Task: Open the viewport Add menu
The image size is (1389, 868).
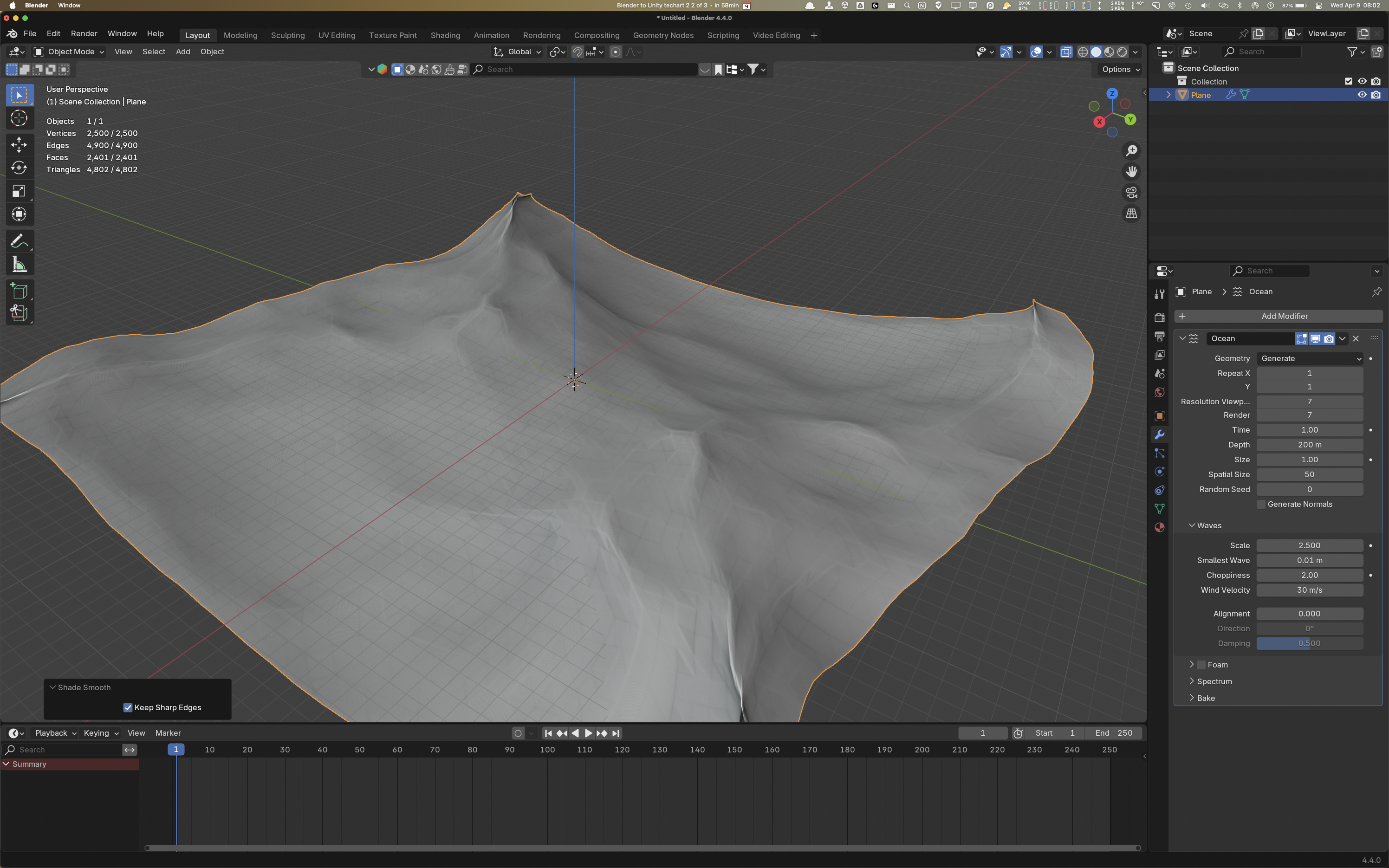Action: pos(183,52)
